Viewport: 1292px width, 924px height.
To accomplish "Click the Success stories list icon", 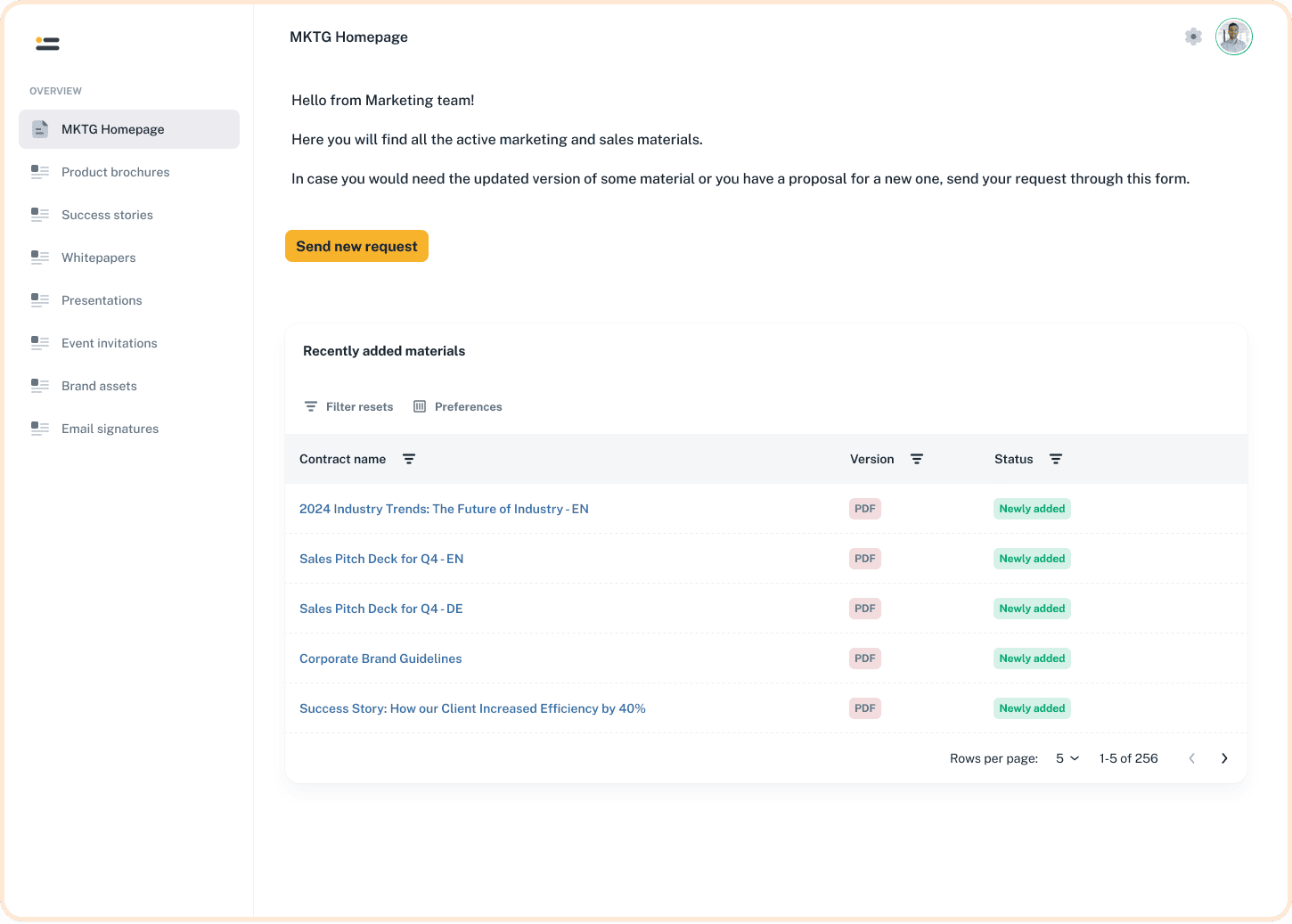I will click(x=40, y=215).
